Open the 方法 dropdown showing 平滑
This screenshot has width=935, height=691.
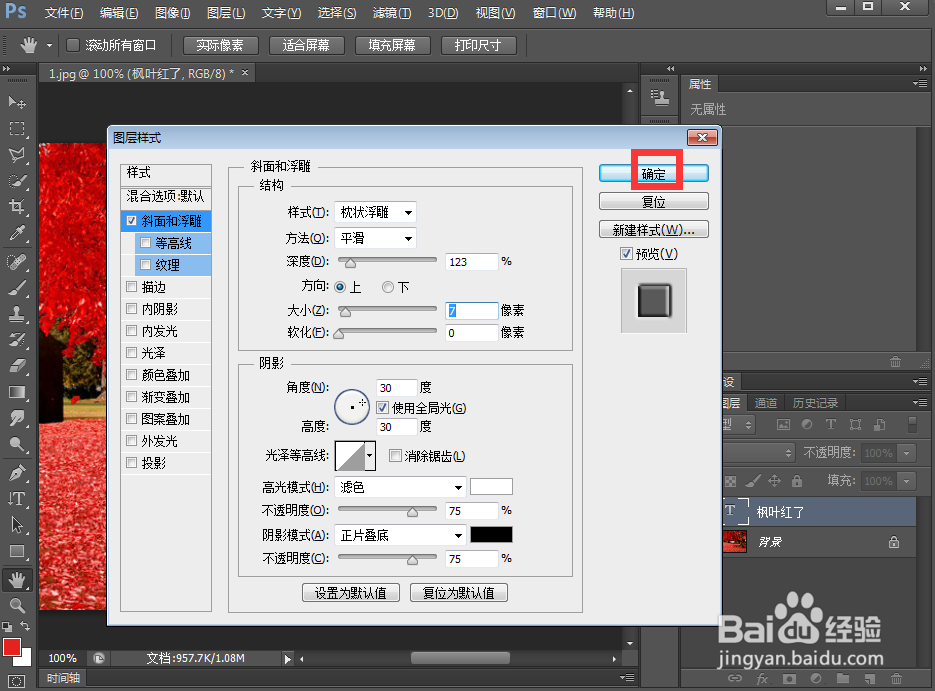(375, 238)
